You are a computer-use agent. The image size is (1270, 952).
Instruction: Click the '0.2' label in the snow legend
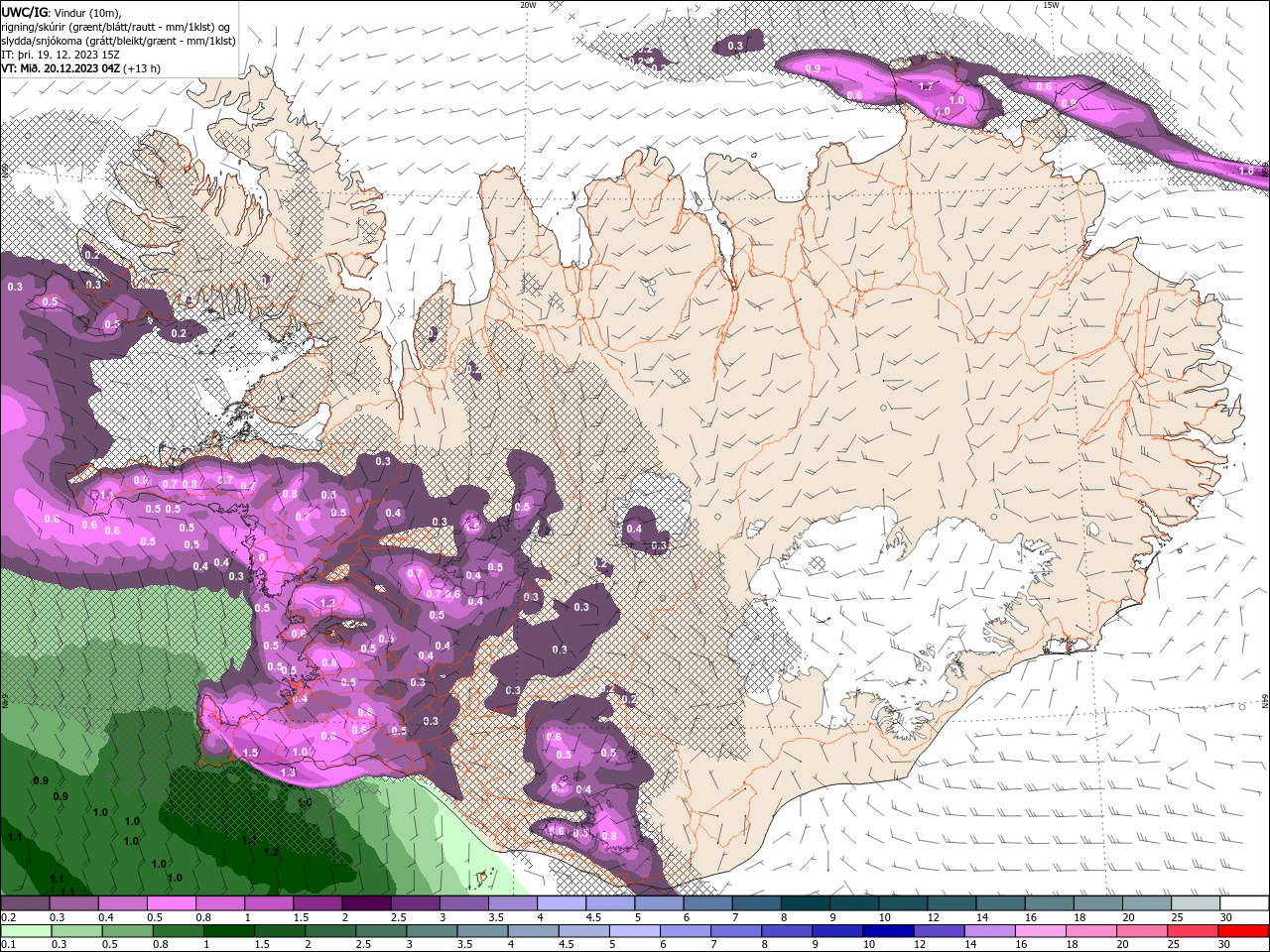point(8,917)
